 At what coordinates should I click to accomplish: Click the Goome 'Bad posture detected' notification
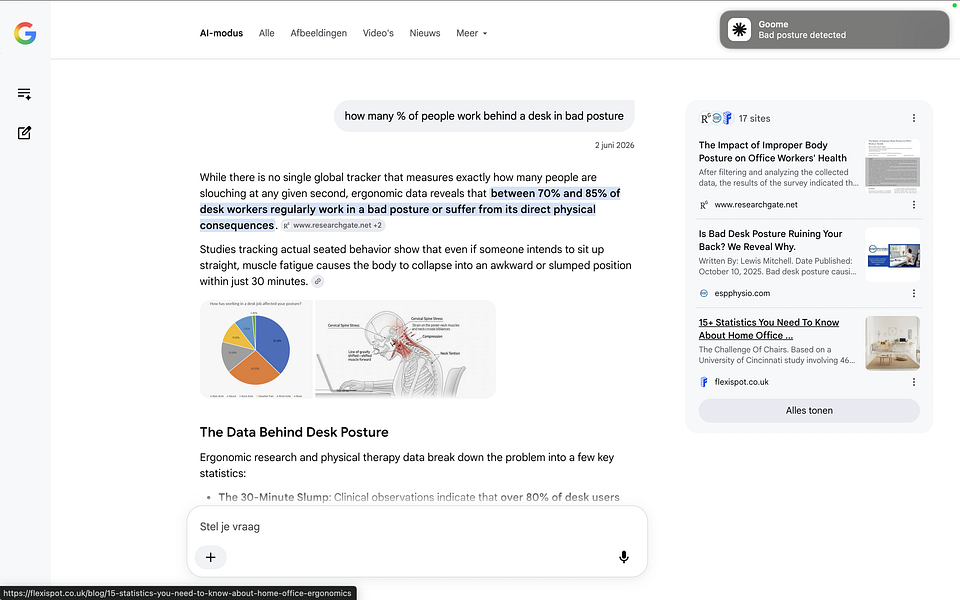(x=834, y=29)
